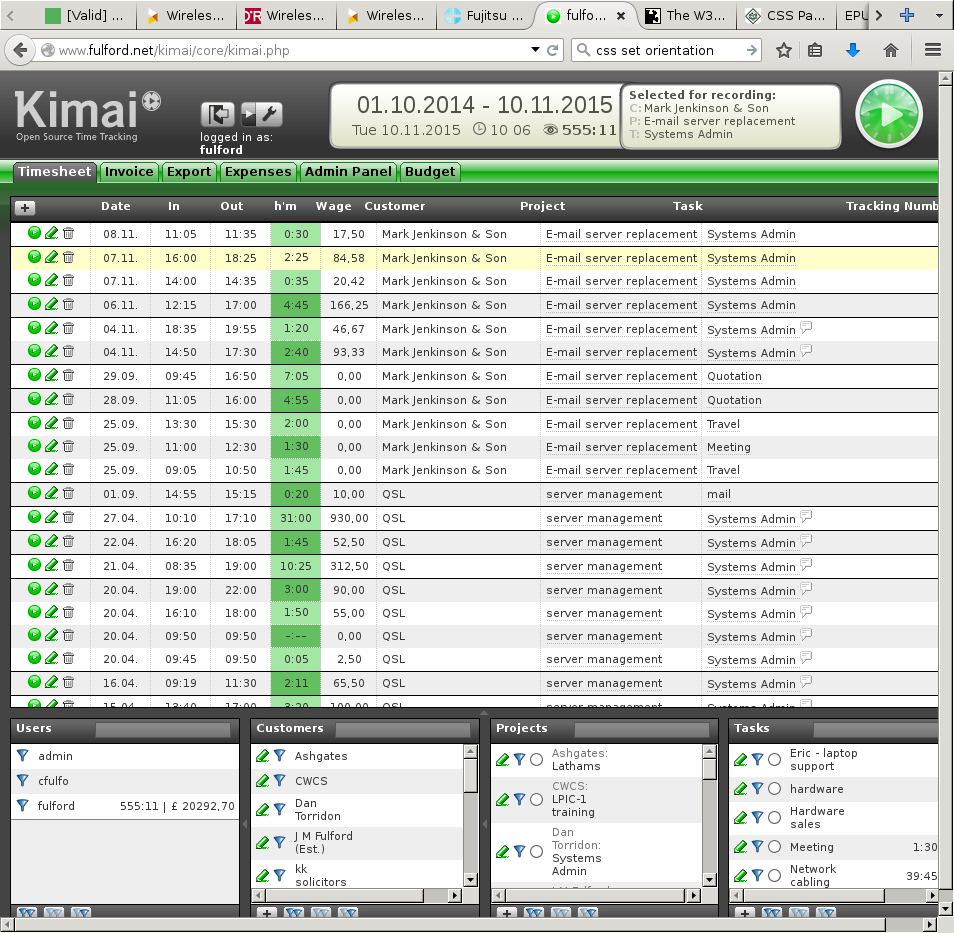Click Customers list scroll-down arrow
This screenshot has height=933, width=954.
470,879
